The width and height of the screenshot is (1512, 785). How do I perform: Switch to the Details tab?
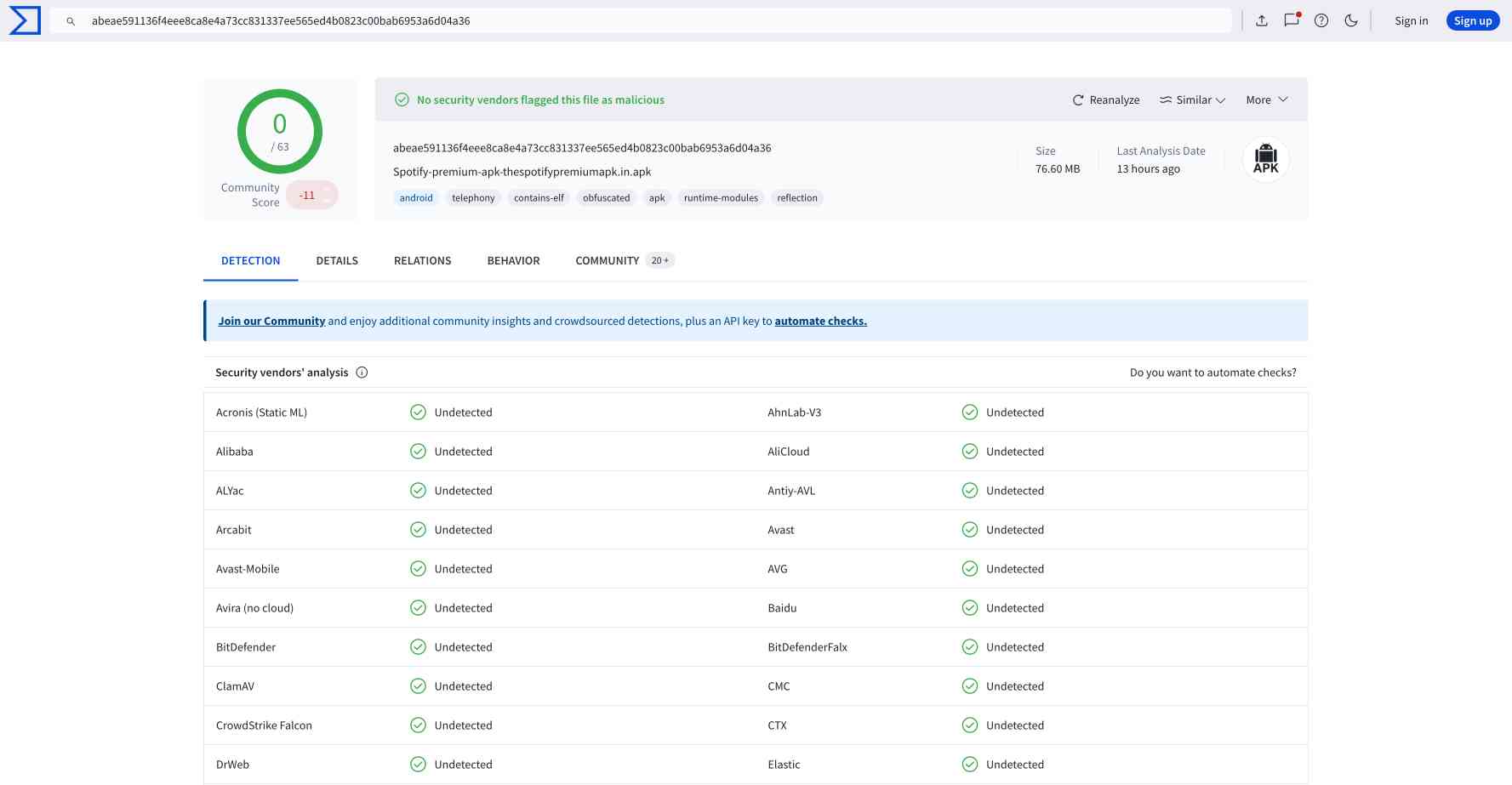coord(337,261)
